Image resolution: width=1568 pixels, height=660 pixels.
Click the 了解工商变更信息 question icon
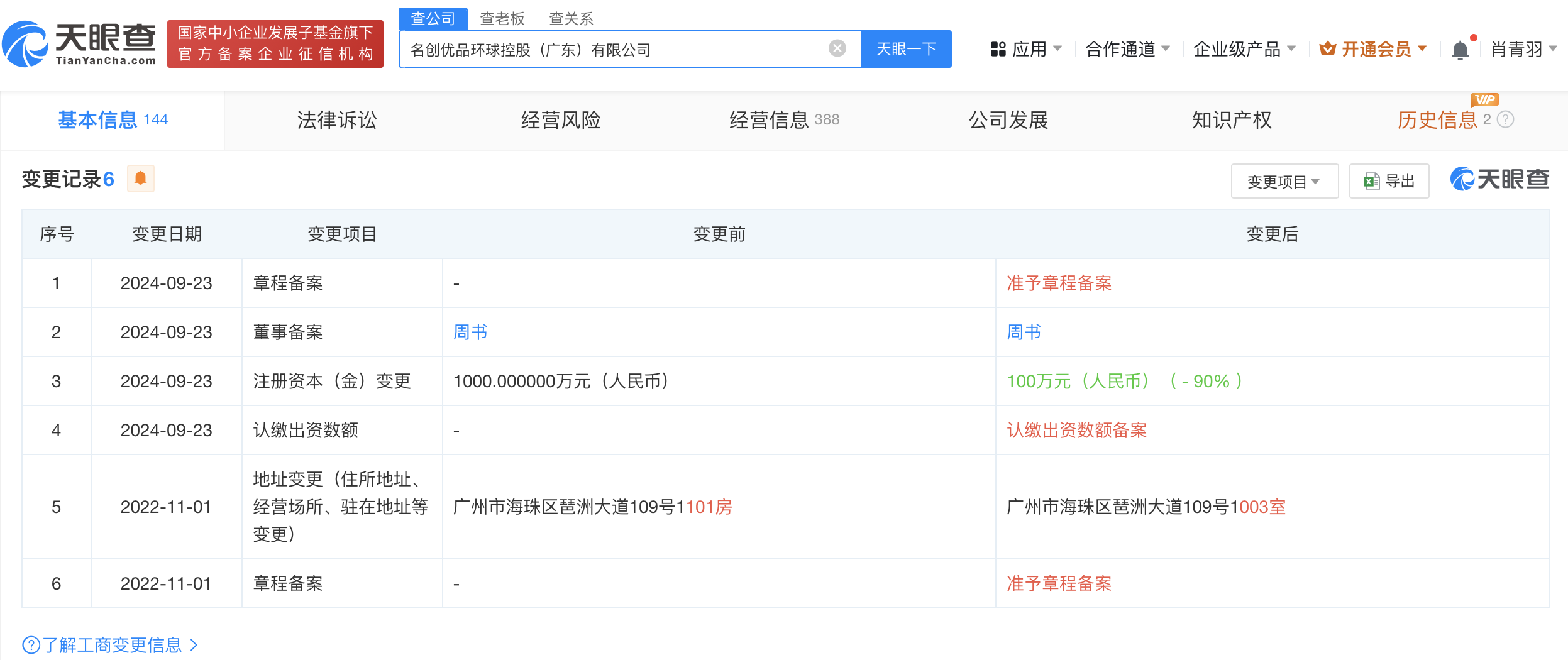31,645
